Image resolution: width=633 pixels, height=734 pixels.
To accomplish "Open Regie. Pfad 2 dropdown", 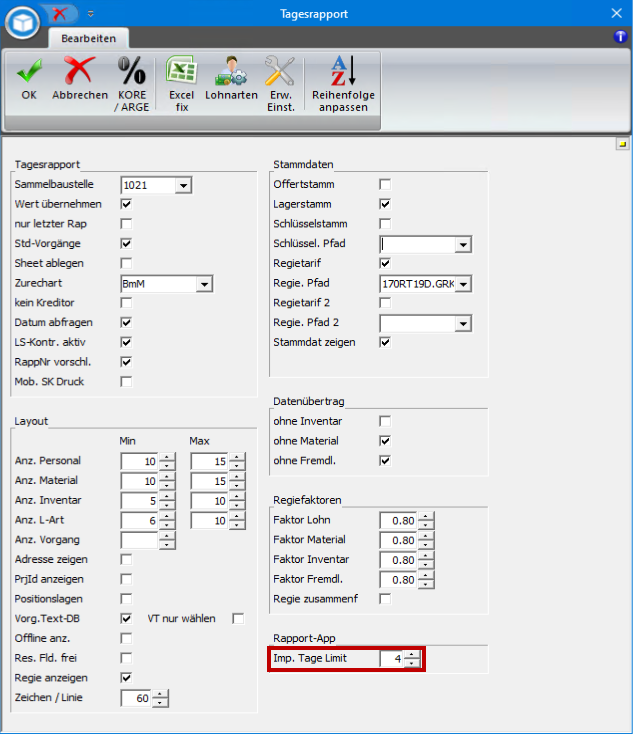I will [463, 323].
